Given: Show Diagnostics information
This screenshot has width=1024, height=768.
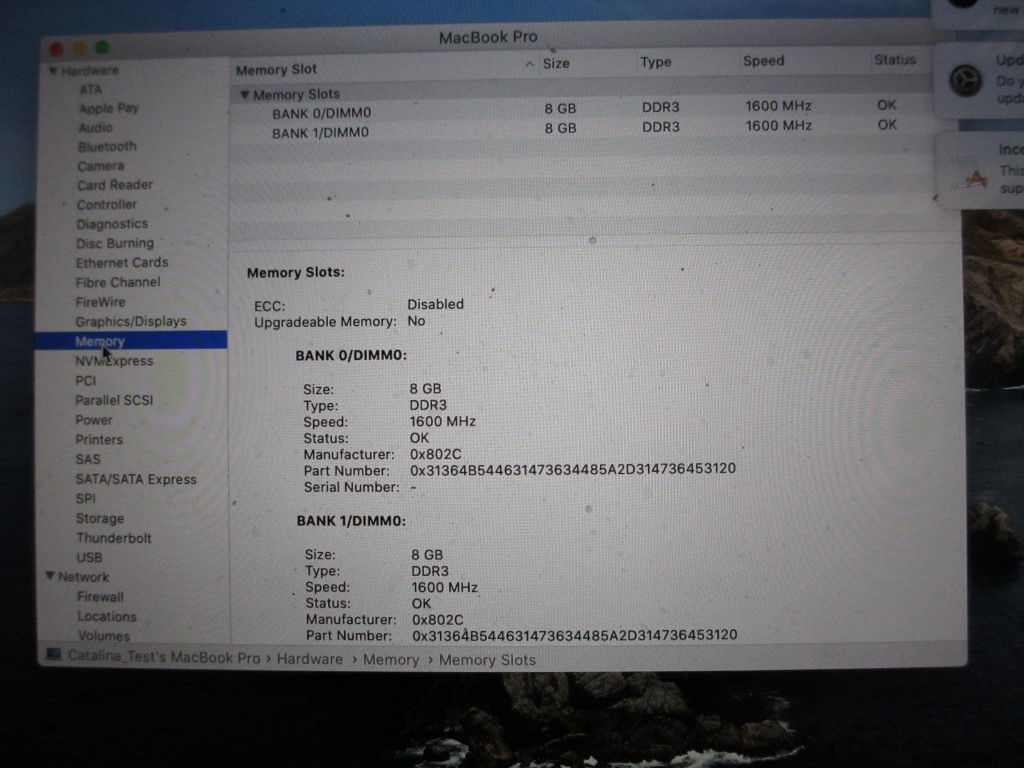Looking at the screenshot, I should click(x=112, y=224).
